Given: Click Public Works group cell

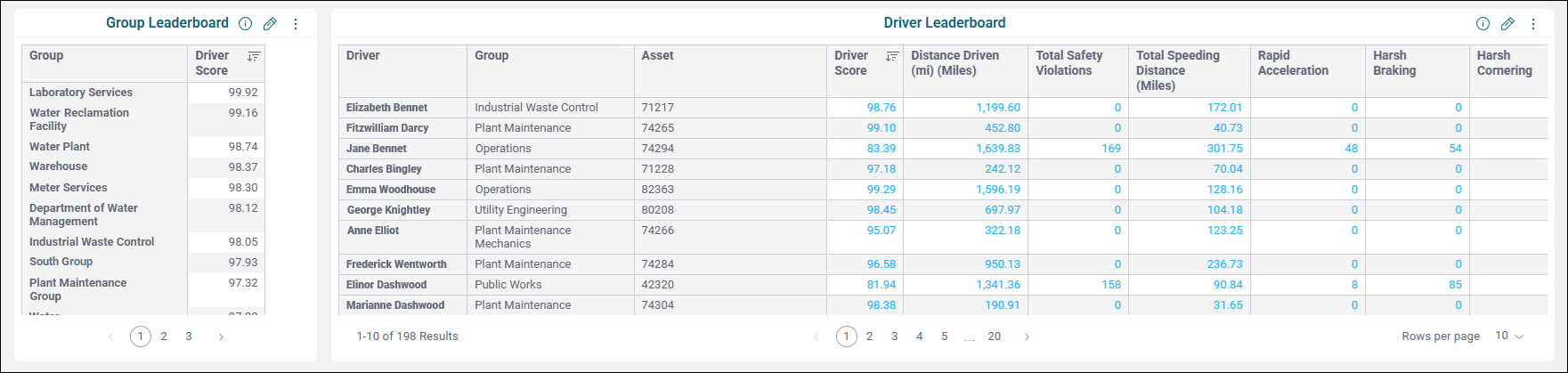Looking at the screenshot, I should (x=508, y=285).
